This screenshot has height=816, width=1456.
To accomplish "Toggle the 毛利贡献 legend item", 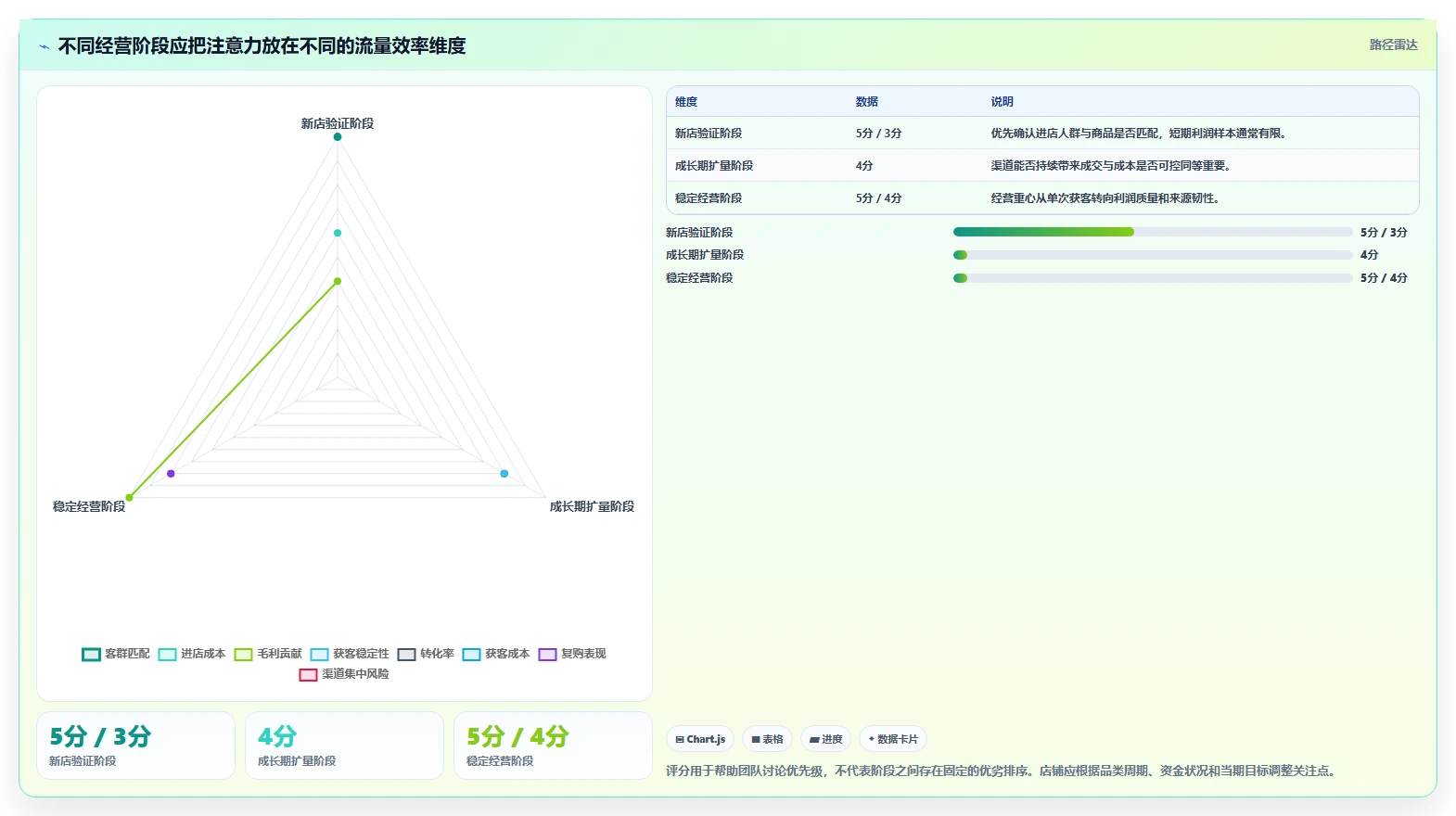I will point(268,654).
